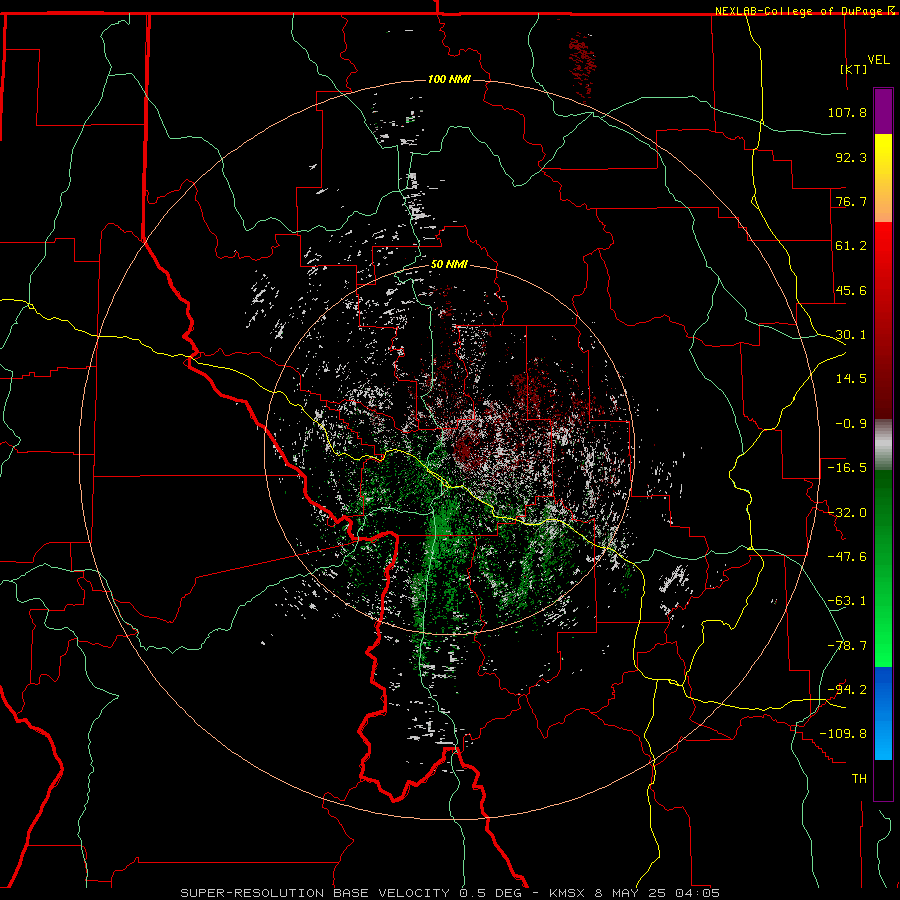
Task: Click SUPER-RESOLUTION BASE VELOCITY product title
Action: pyautogui.click(x=316, y=893)
